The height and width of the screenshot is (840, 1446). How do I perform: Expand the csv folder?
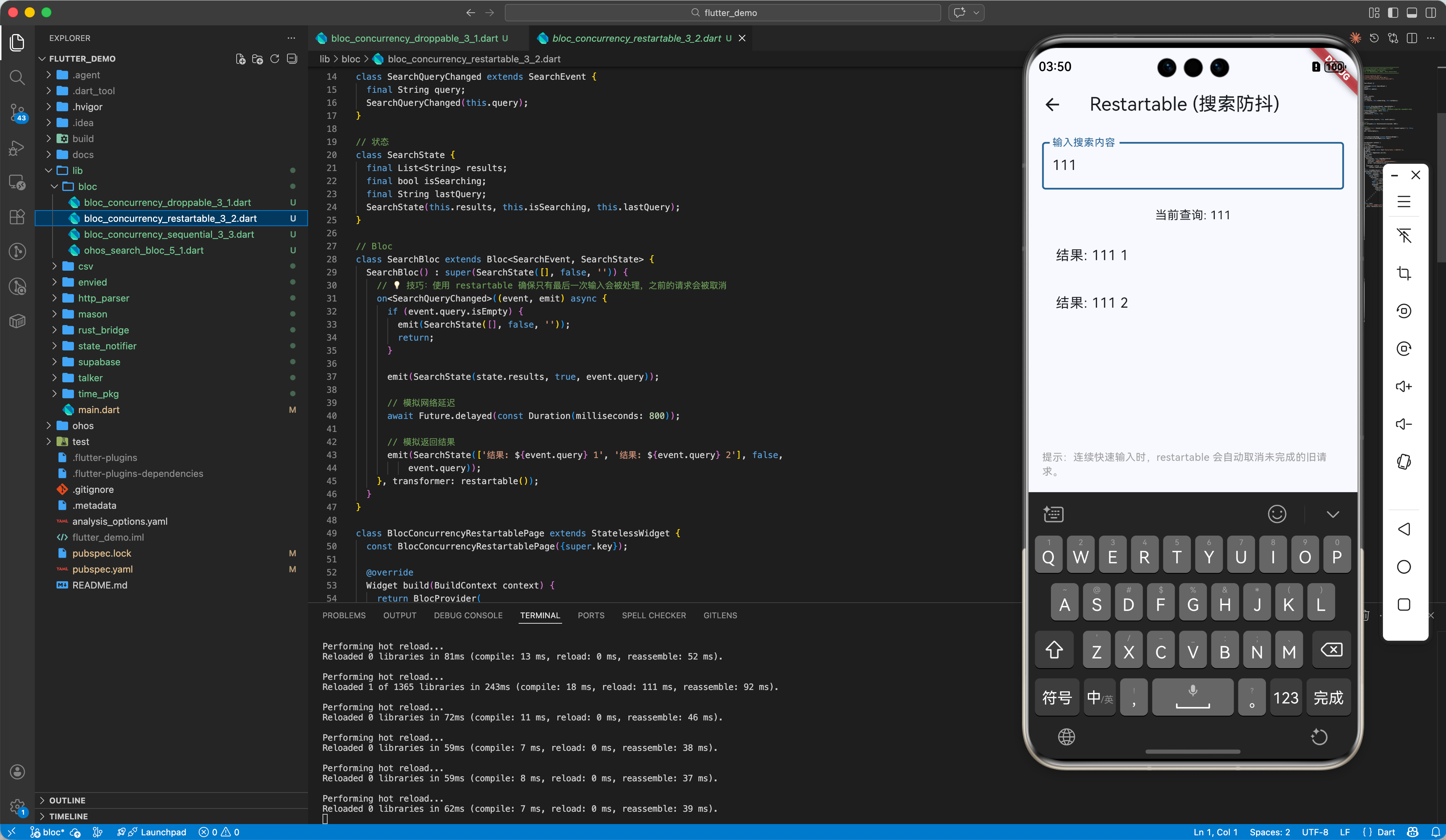(x=86, y=266)
